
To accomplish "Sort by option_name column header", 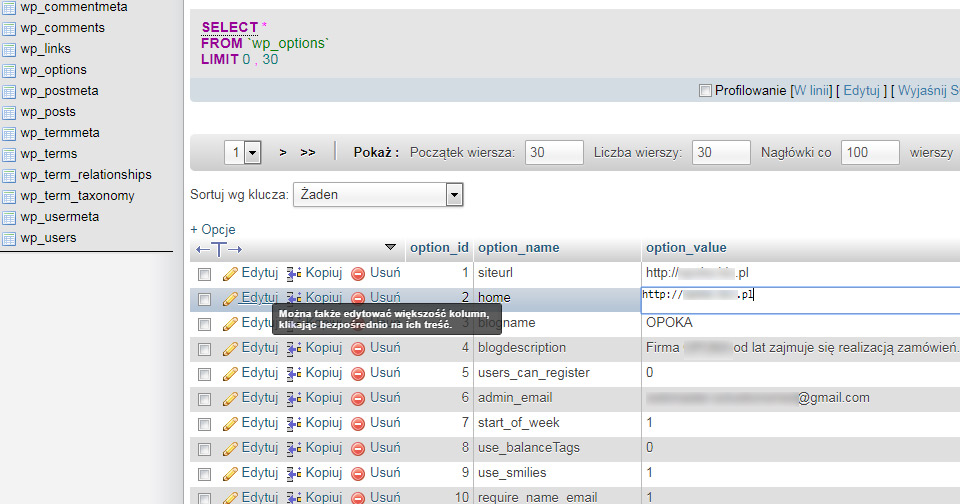I will tap(519, 248).
